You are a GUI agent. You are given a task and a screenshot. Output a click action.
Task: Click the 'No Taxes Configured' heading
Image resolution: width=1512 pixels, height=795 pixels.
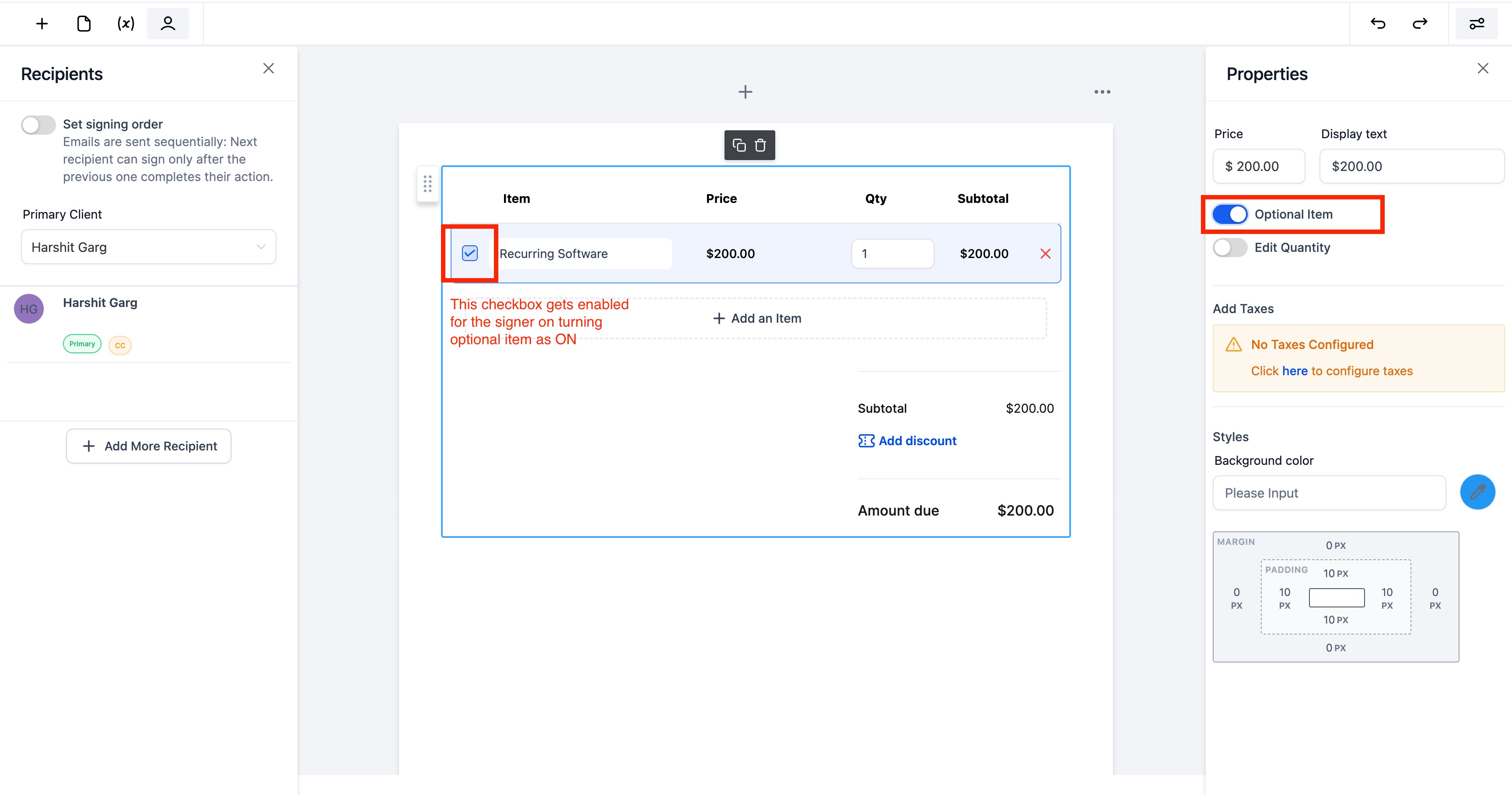(1312, 345)
